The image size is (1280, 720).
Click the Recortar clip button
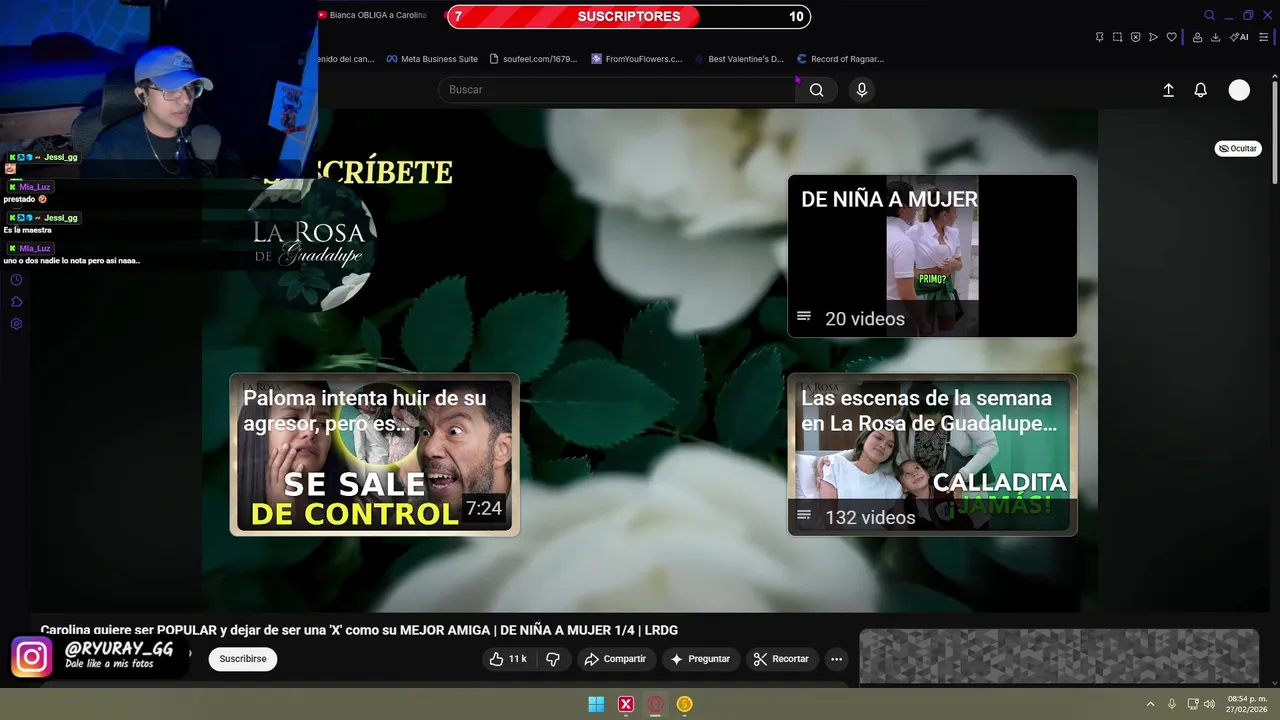(x=781, y=659)
